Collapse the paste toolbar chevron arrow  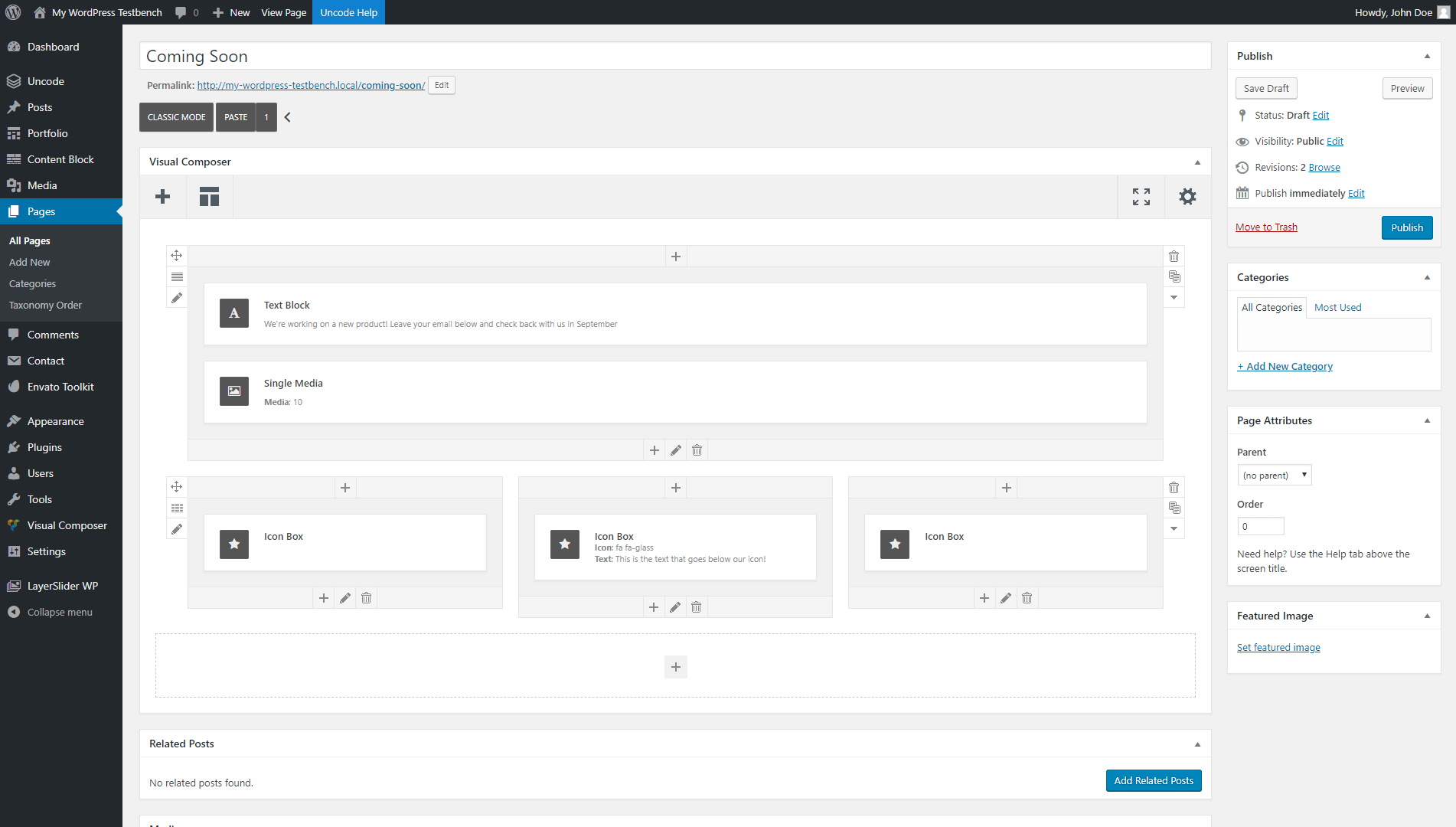point(288,117)
